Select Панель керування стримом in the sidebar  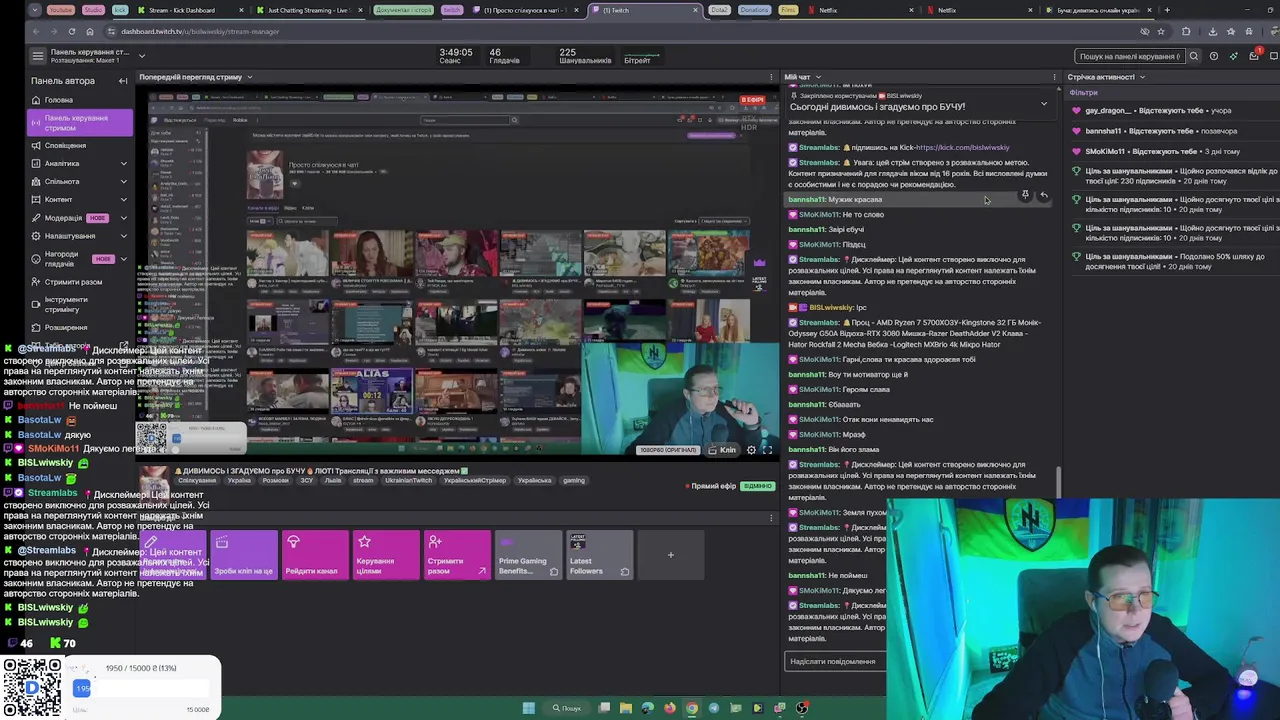80,123
